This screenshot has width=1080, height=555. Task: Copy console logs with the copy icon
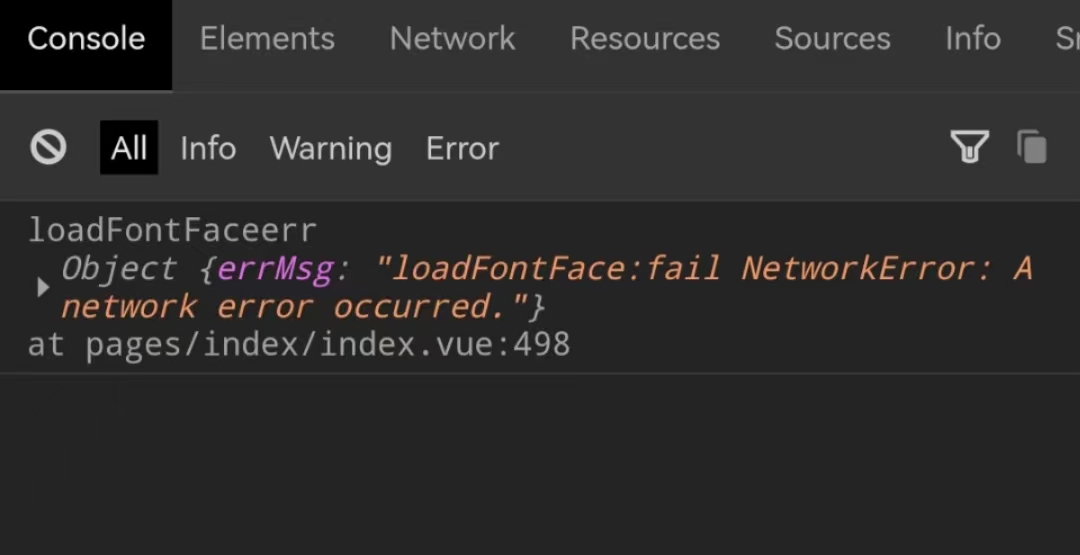[x=1032, y=148]
